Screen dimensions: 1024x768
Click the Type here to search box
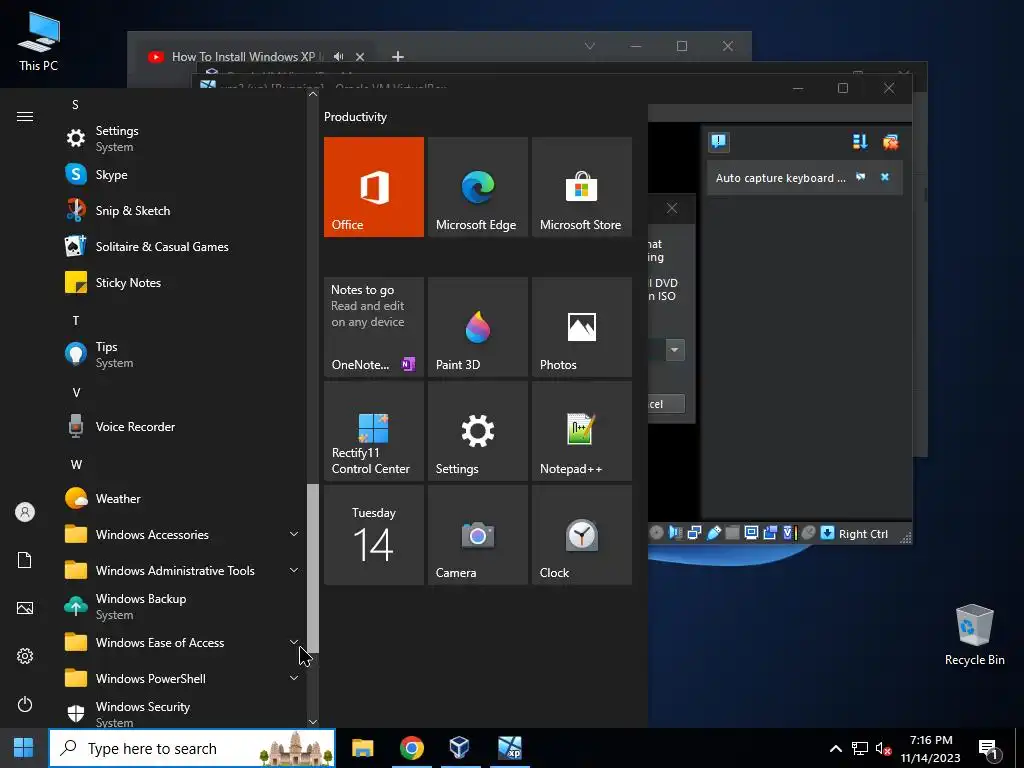point(192,748)
